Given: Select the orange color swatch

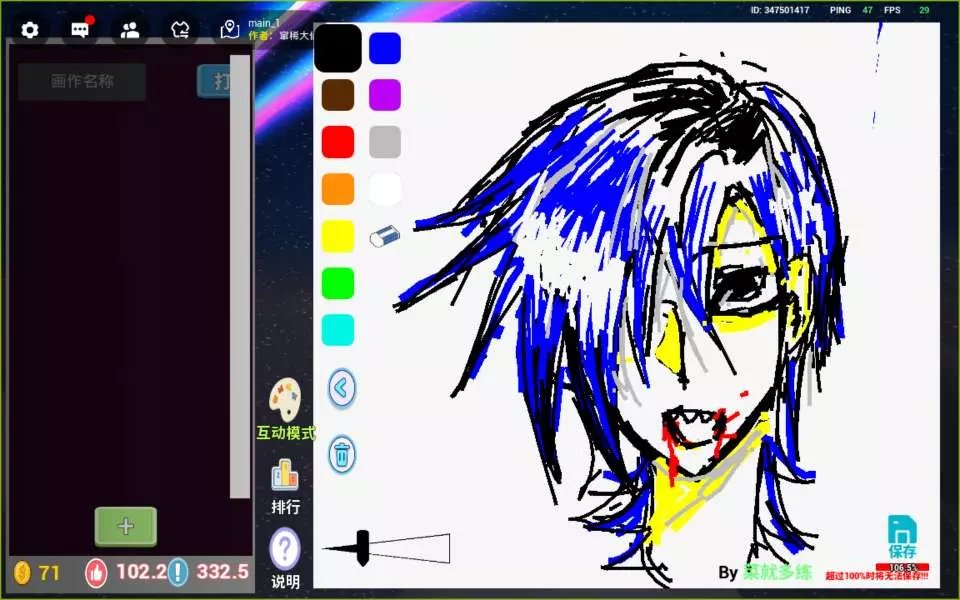Looking at the screenshot, I should [338, 189].
